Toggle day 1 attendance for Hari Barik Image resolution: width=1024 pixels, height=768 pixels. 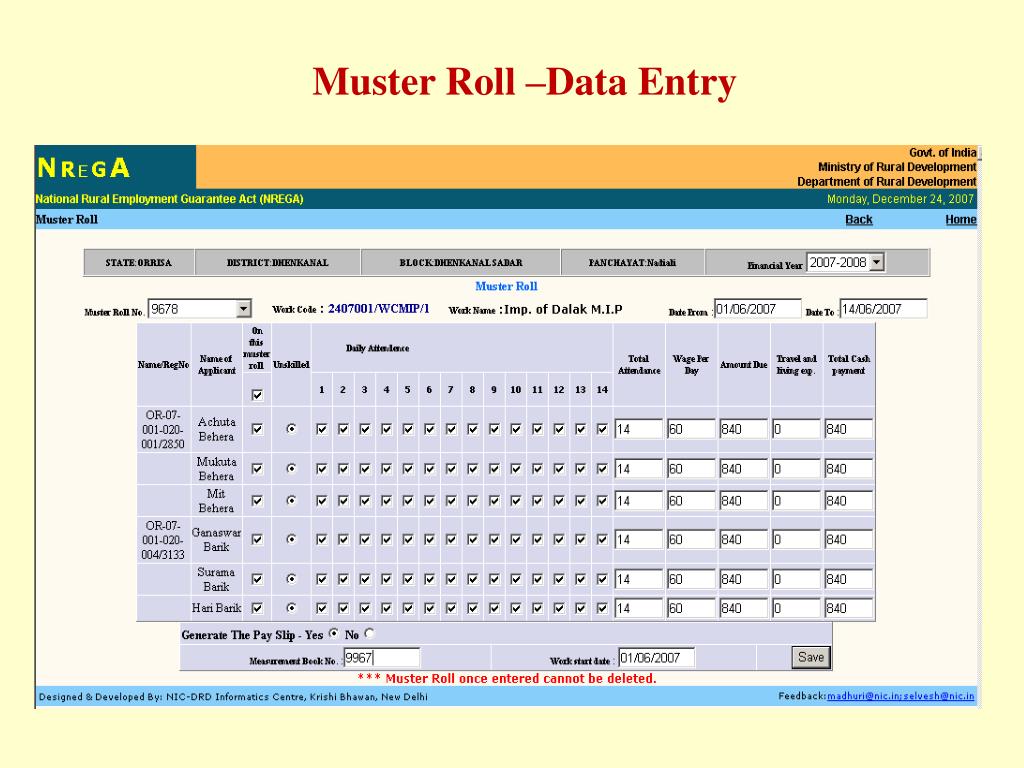[x=321, y=608]
